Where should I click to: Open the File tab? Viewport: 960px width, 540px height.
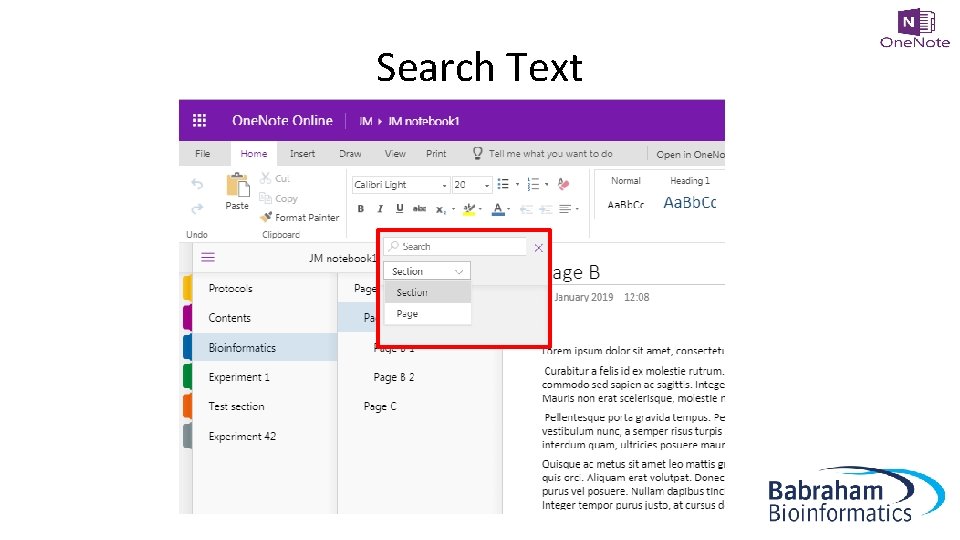tap(203, 154)
